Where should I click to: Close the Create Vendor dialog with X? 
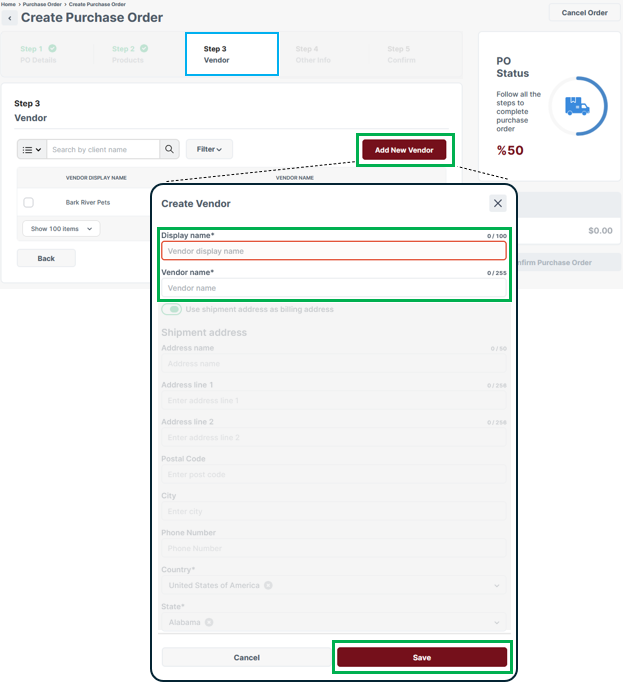tap(497, 203)
